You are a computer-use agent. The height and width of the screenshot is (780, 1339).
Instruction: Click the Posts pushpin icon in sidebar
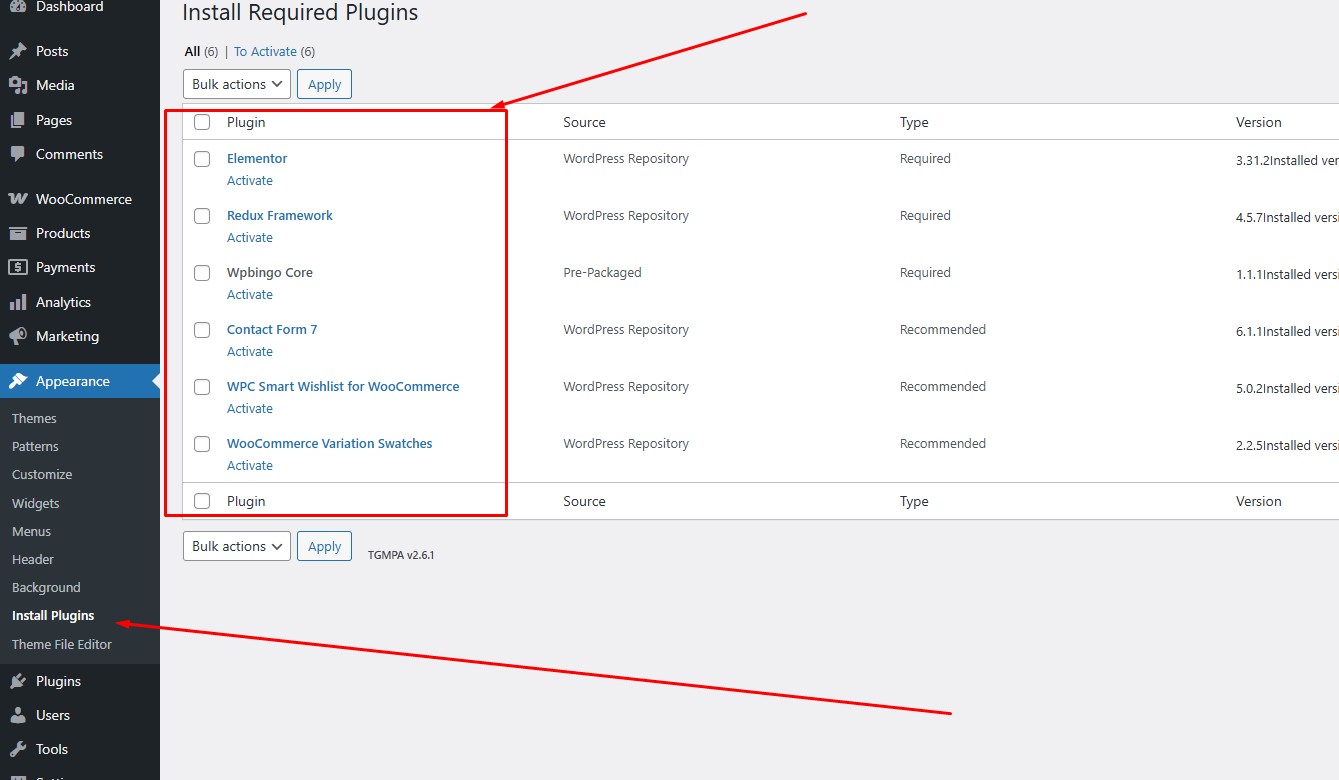[18, 51]
